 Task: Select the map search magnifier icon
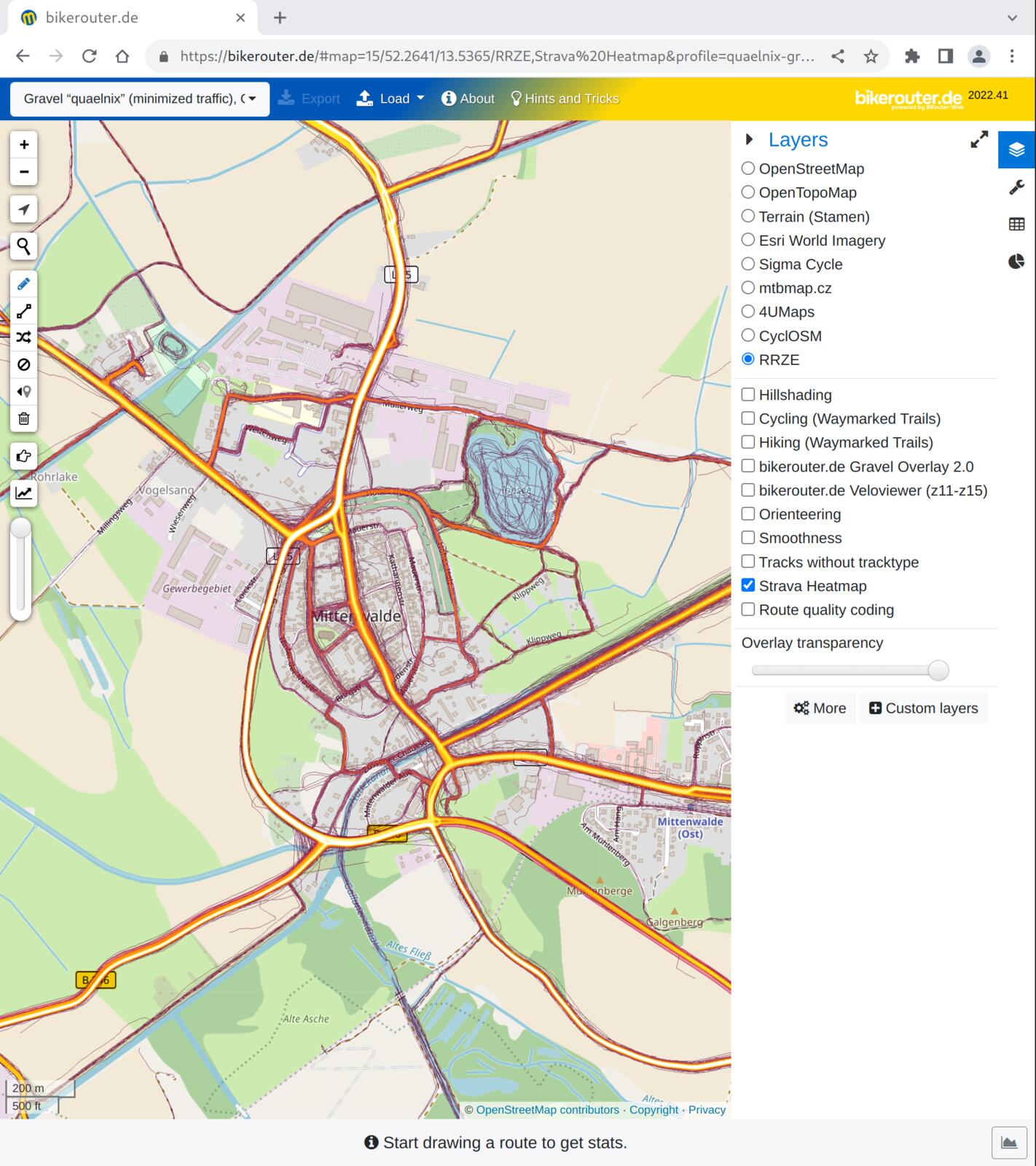(23, 246)
